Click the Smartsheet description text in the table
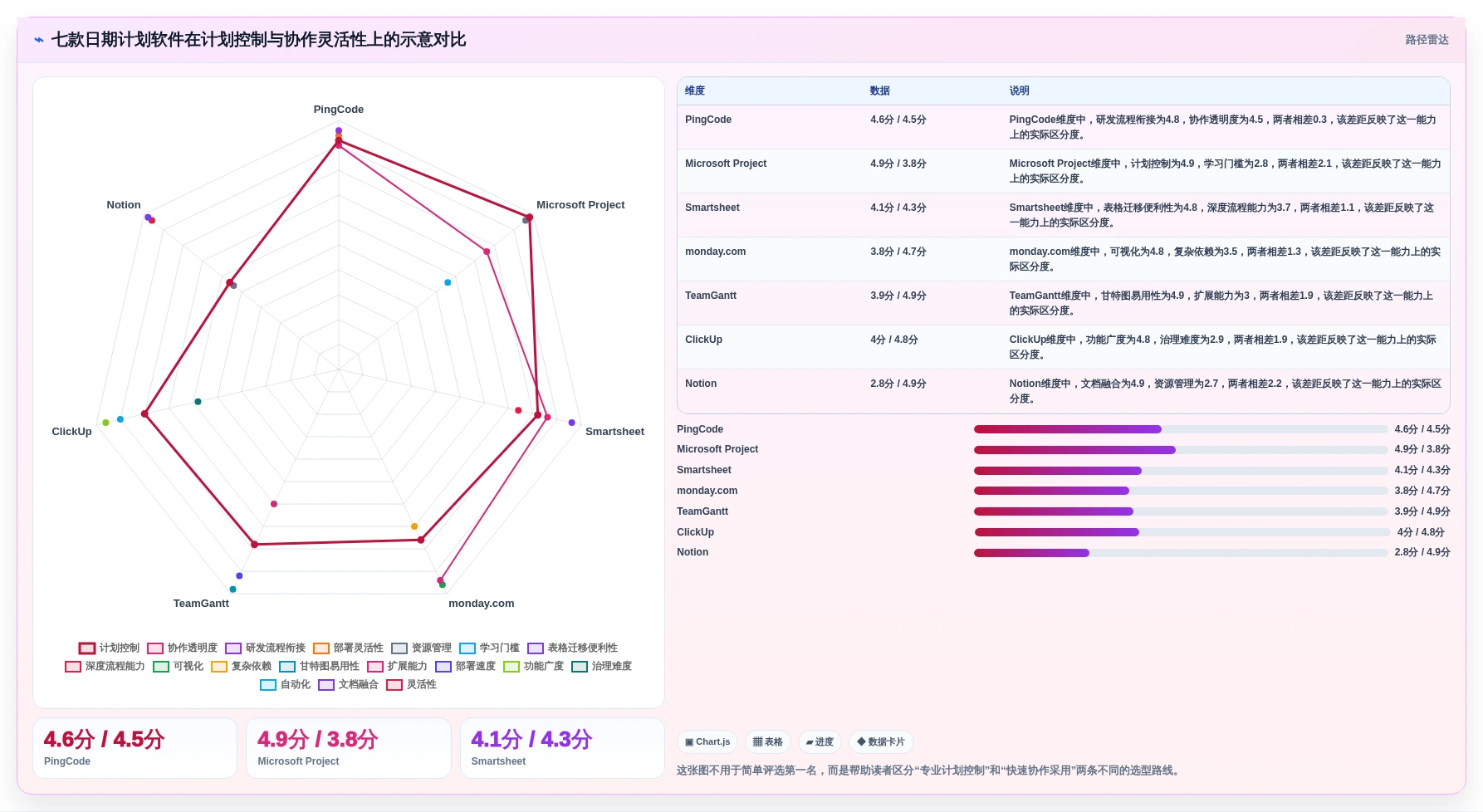This screenshot has width=1483, height=812. click(x=1222, y=215)
